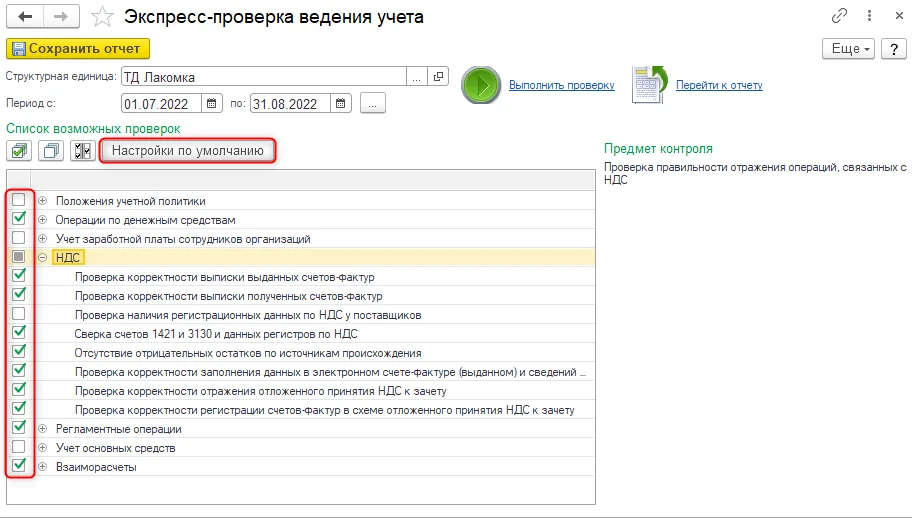Uncheck Взаиморасчеты checkbox
This screenshot has width=912, height=518.
(19, 466)
